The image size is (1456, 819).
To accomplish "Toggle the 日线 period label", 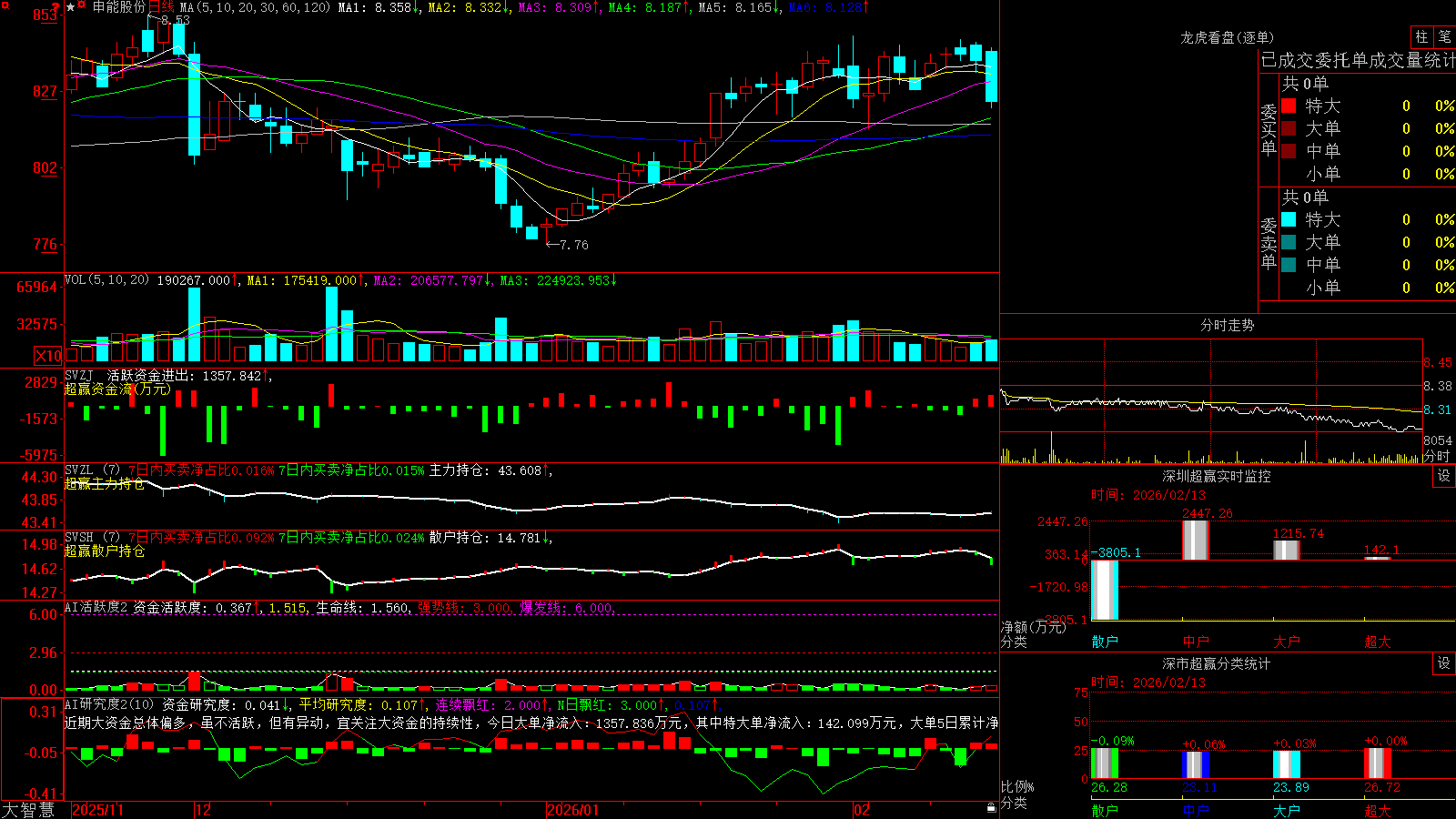I will (x=161, y=7).
